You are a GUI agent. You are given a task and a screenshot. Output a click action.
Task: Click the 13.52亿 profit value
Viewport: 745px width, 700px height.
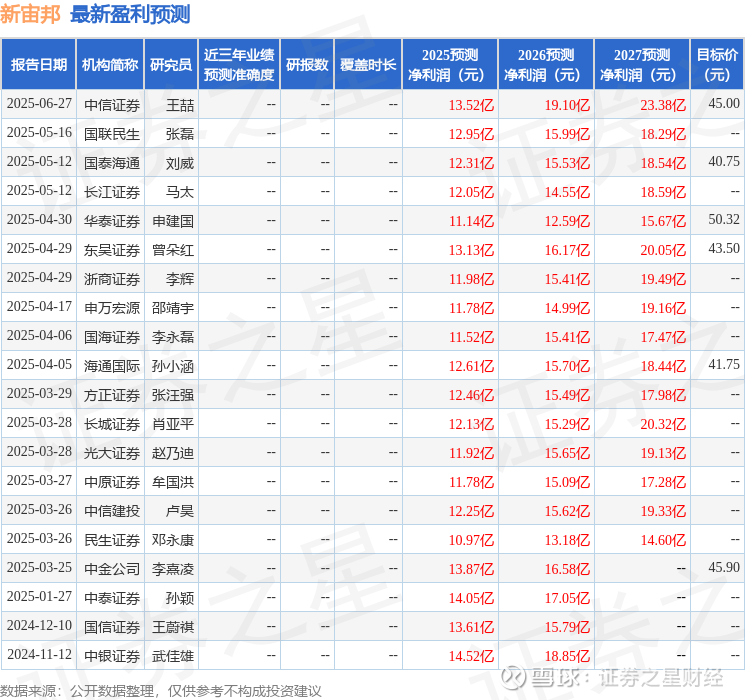click(471, 105)
